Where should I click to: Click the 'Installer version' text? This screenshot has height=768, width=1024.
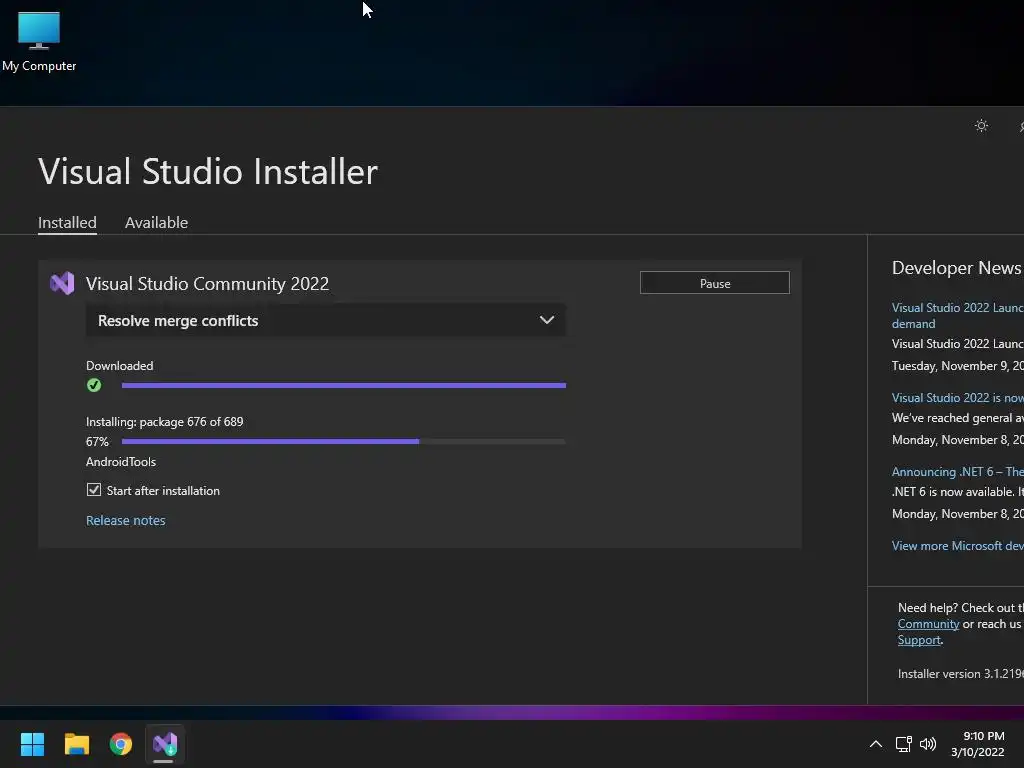[961, 673]
